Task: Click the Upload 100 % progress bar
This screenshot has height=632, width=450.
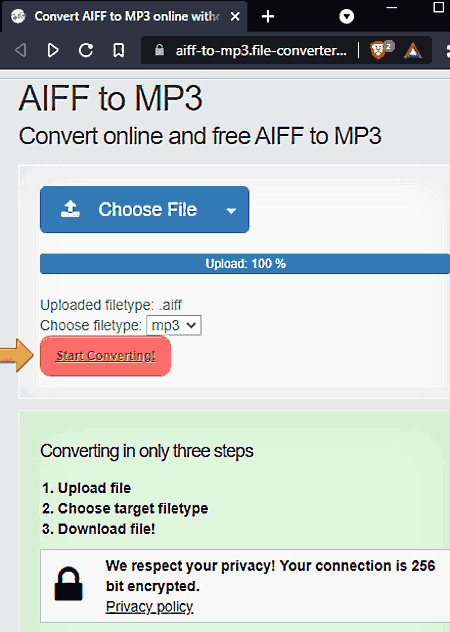Action: 245,264
